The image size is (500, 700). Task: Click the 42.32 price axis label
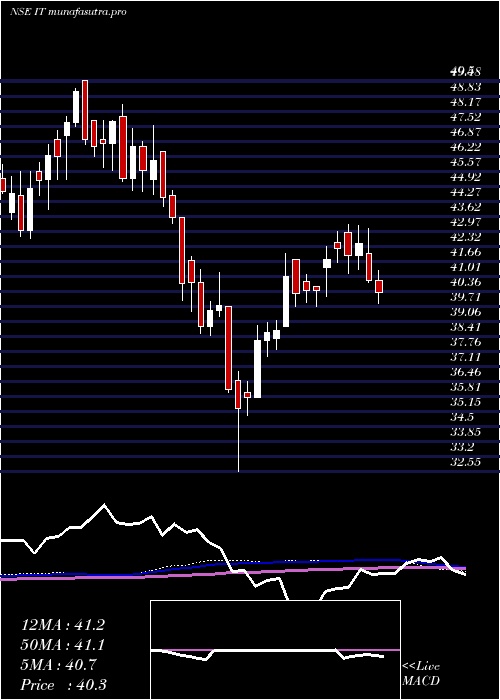(465, 237)
